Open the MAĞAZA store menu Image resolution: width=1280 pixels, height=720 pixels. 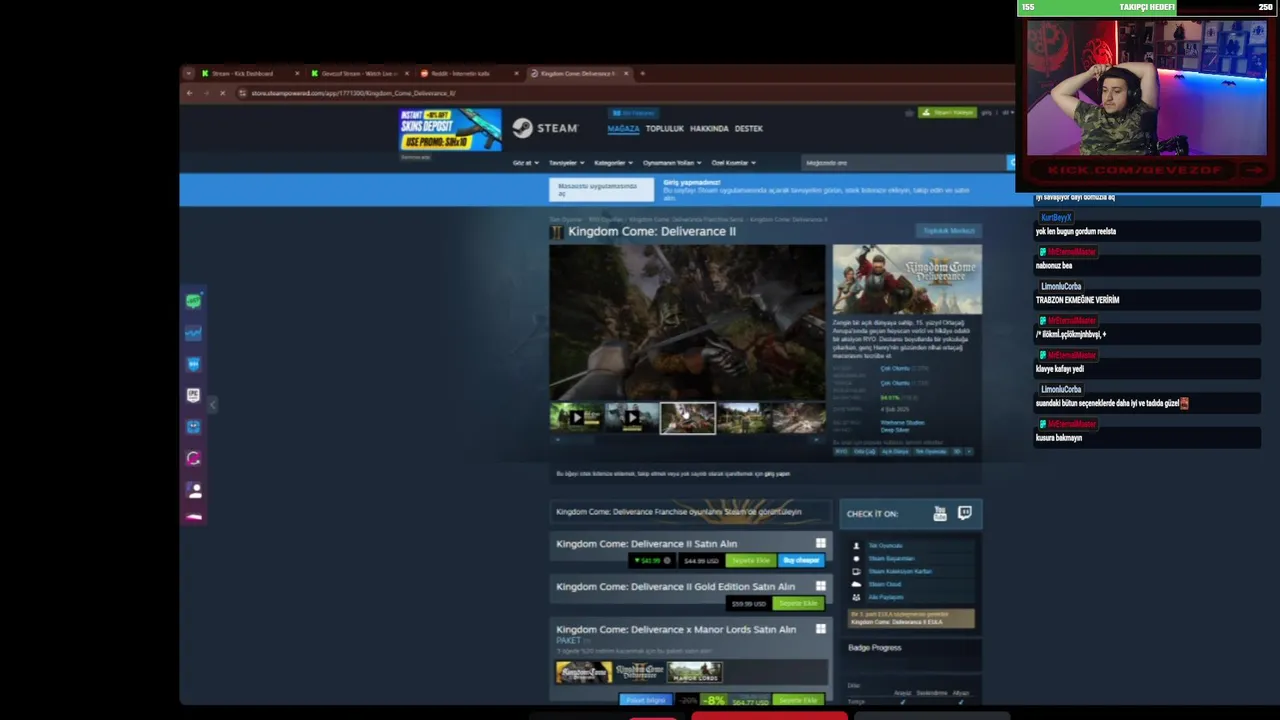pyautogui.click(x=623, y=129)
